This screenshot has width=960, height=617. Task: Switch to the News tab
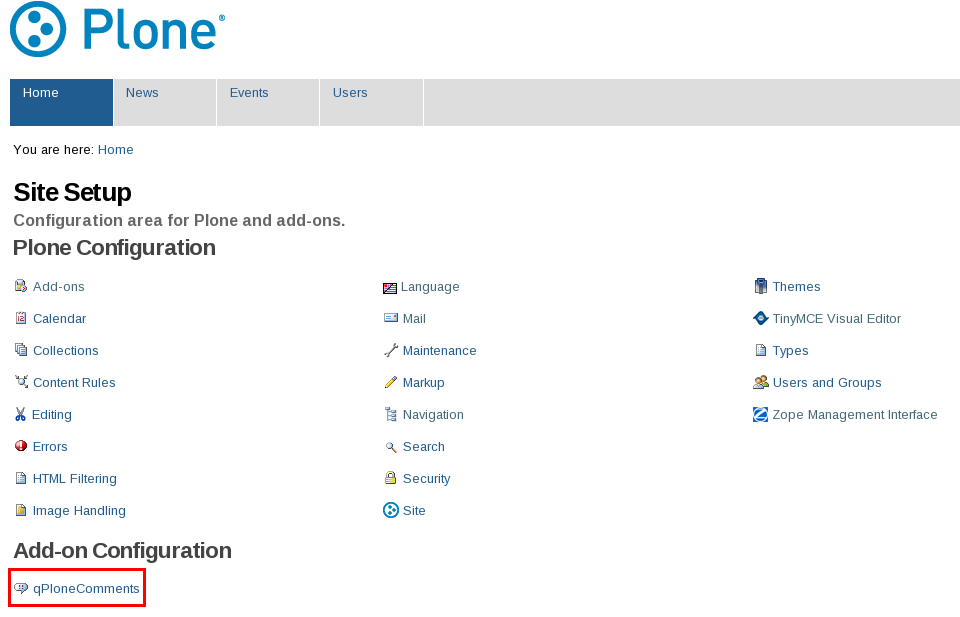coord(142,93)
